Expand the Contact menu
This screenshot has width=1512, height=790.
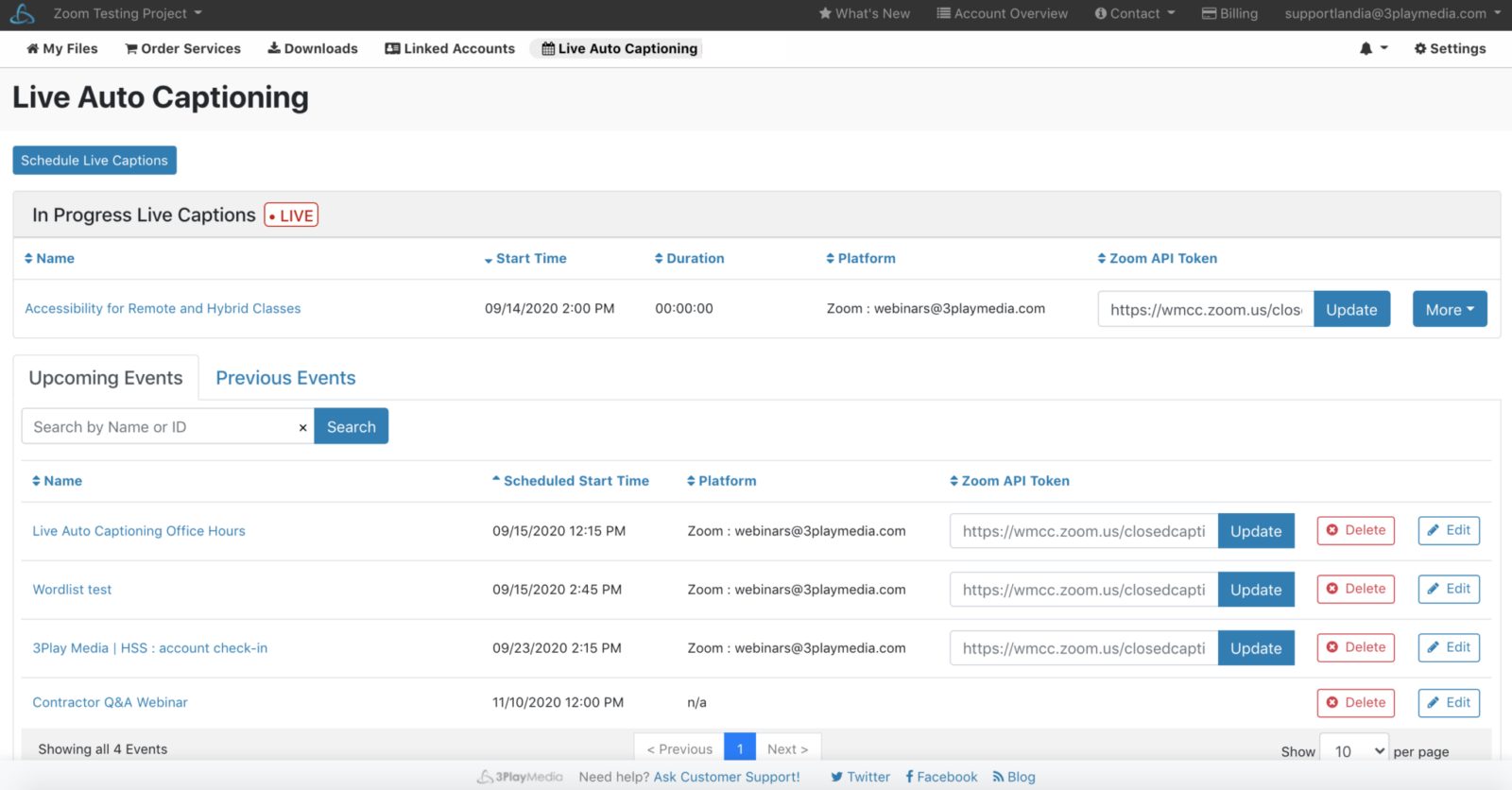coord(1134,13)
